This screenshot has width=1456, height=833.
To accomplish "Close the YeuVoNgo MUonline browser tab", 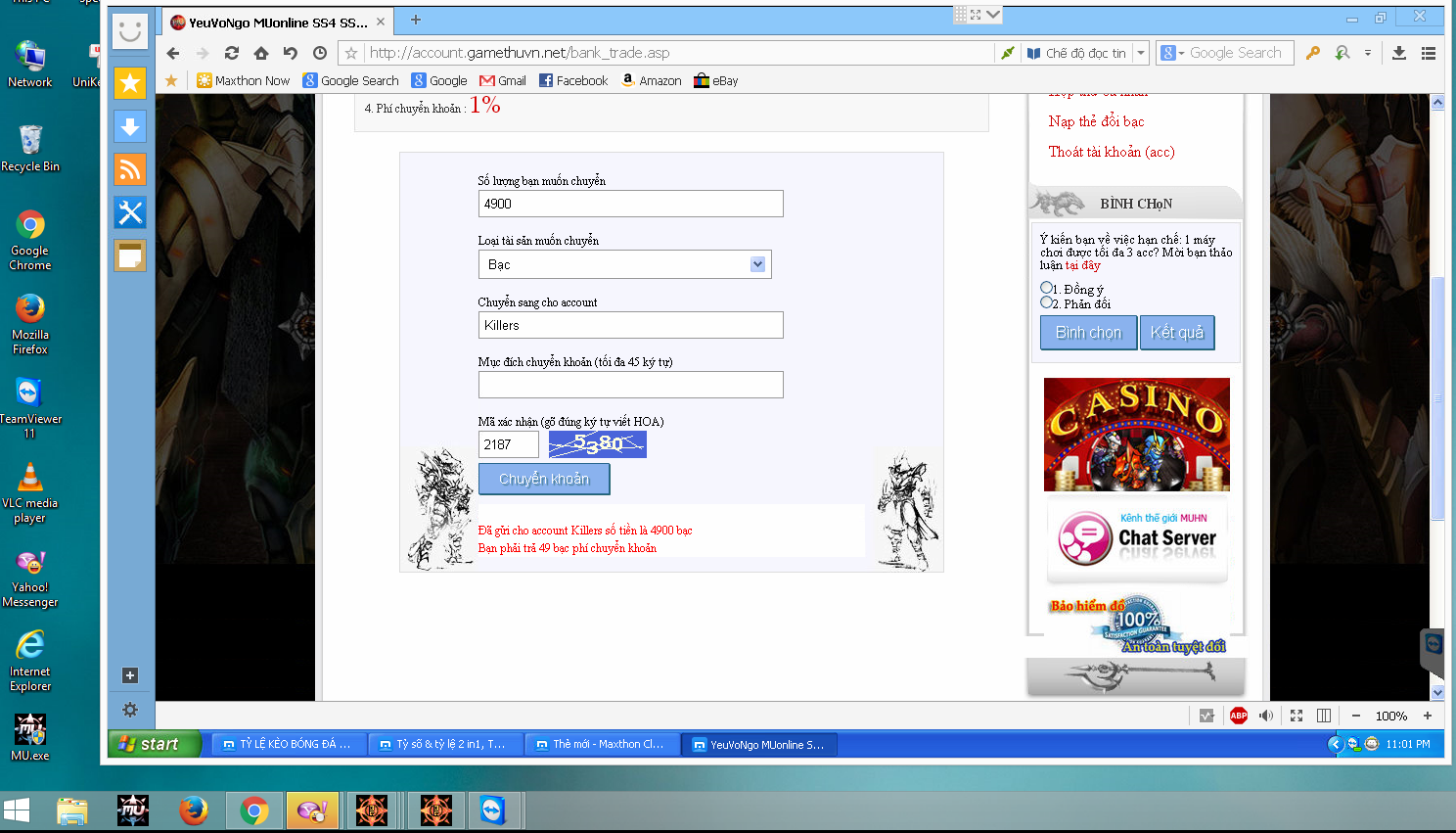I will (x=381, y=22).
